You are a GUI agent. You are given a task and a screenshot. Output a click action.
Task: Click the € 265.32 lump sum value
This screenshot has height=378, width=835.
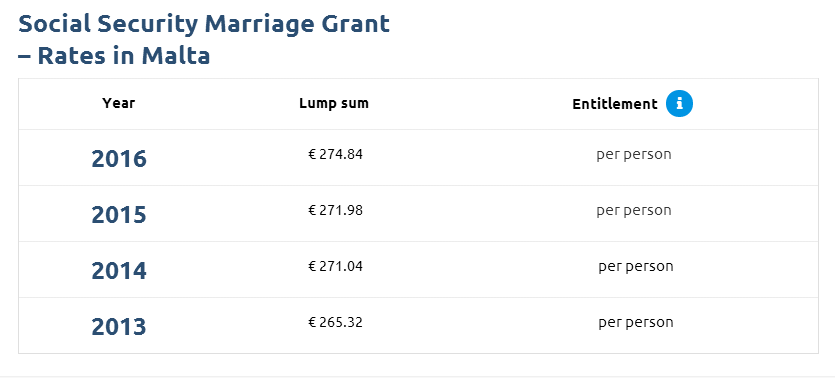coord(335,322)
